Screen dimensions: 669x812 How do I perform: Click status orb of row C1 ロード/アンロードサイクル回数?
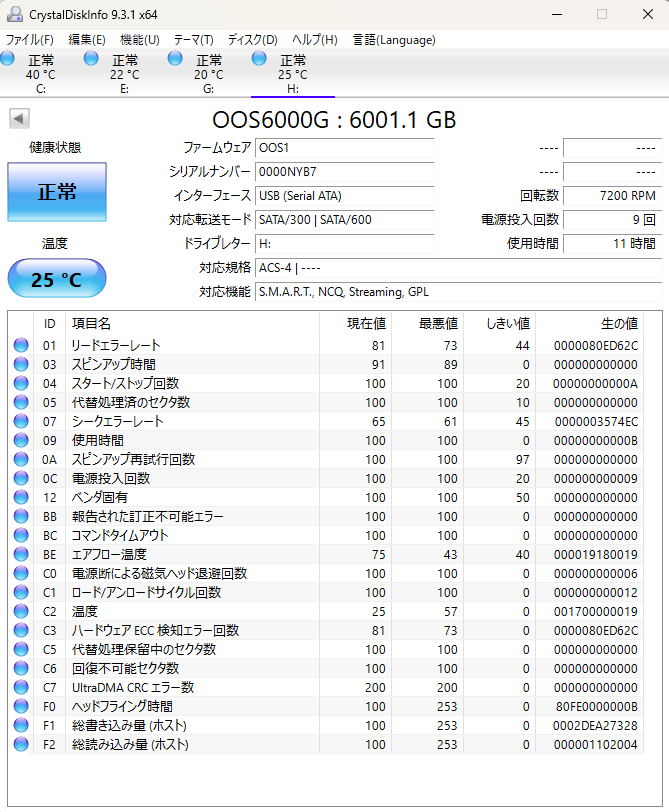pos(21,592)
